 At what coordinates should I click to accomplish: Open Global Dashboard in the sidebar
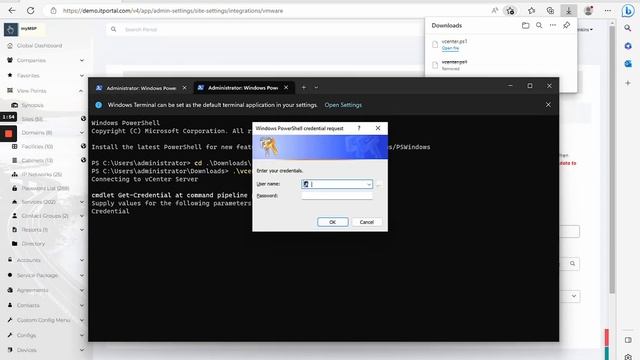tap(40, 46)
